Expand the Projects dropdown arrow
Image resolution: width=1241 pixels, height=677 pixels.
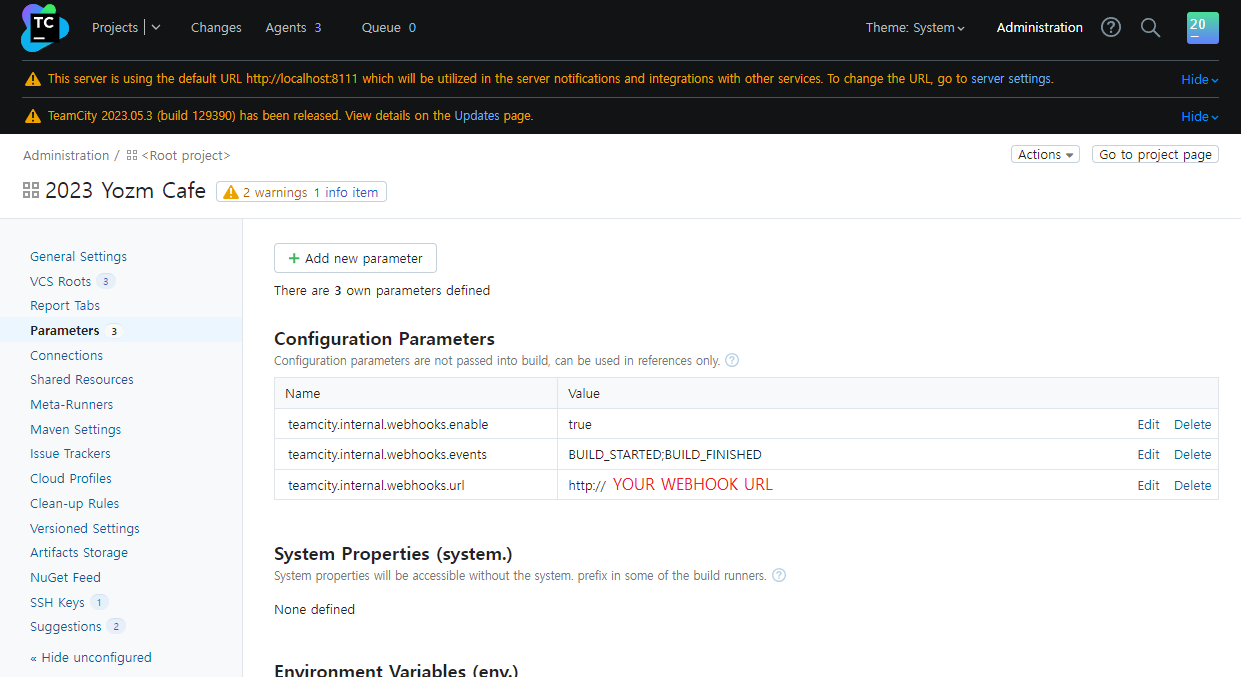[156, 28]
